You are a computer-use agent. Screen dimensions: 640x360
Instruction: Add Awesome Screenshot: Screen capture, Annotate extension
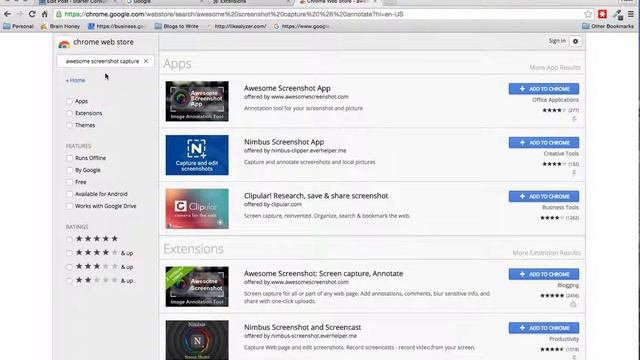tap(544, 274)
